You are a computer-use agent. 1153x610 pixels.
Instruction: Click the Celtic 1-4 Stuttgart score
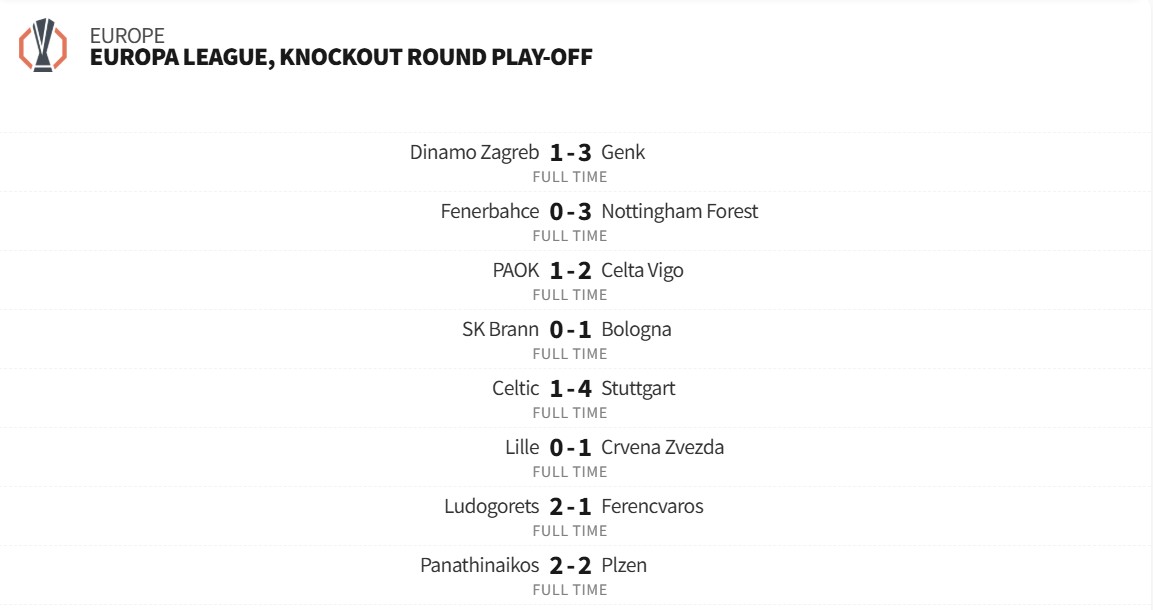570,389
